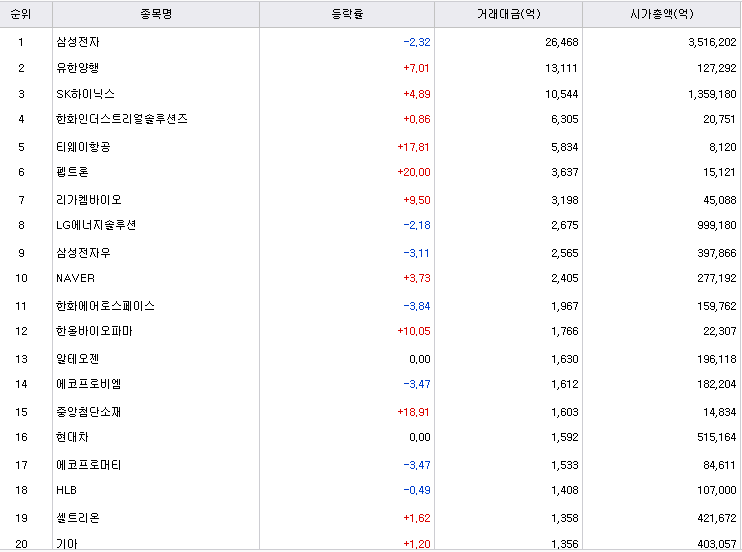Click the 거래대금(억) column header
The height and width of the screenshot is (552, 742).
point(508,14)
